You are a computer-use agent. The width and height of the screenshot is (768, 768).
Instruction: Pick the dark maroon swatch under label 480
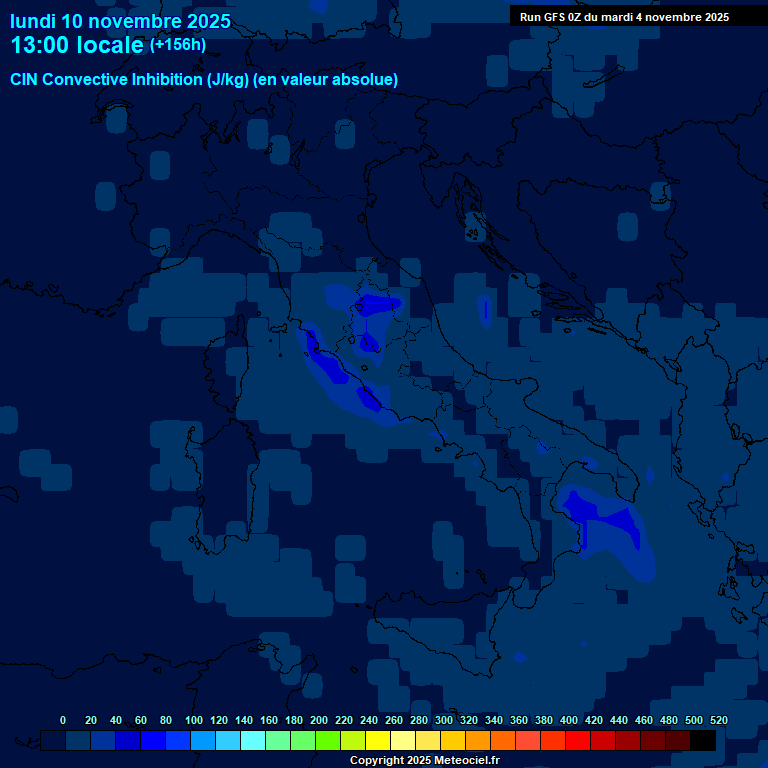[x=678, y=740]
